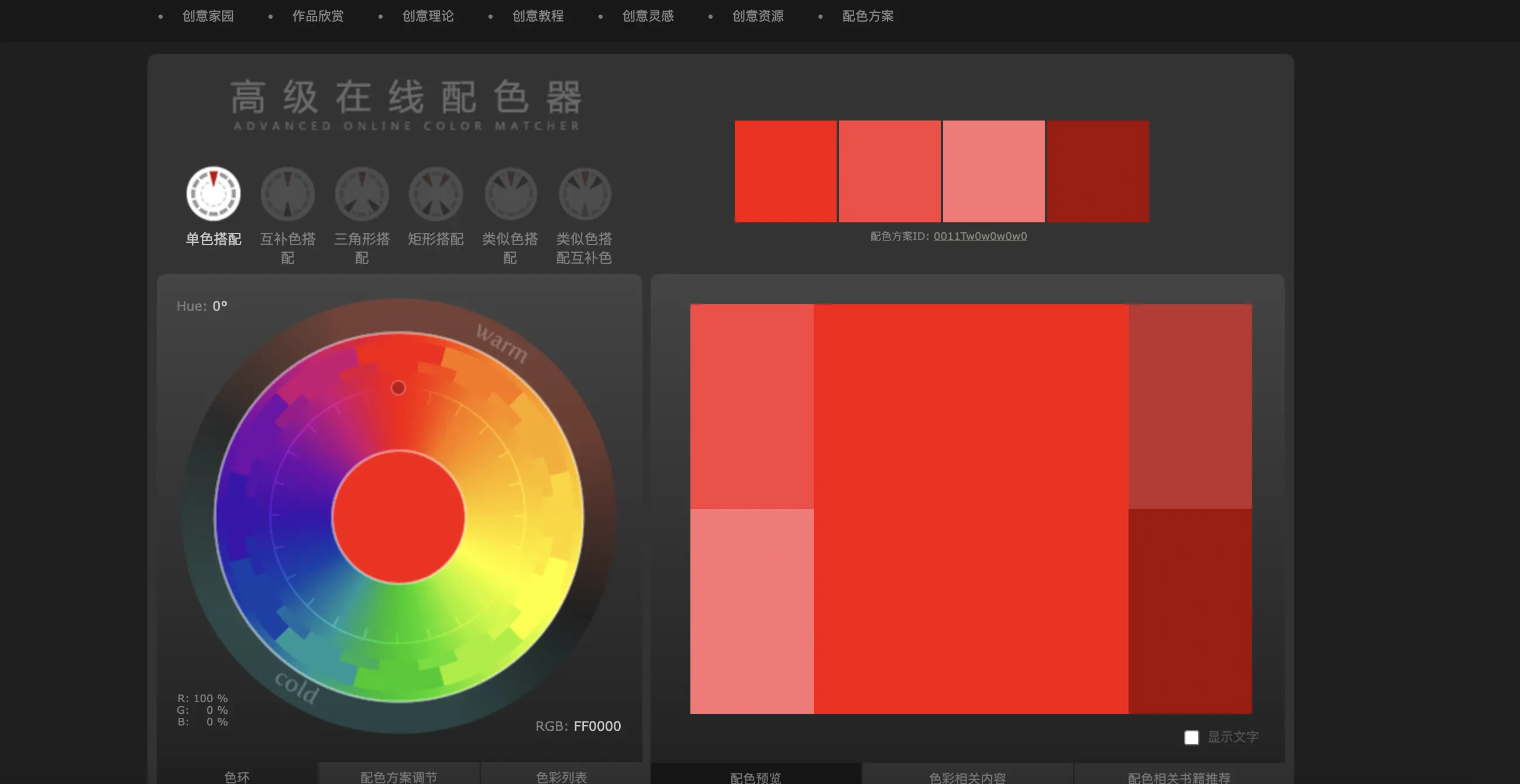Click the light pink palette swatch
The height and width of the screenshot is (784, 1520).
(x=993, y=171)
